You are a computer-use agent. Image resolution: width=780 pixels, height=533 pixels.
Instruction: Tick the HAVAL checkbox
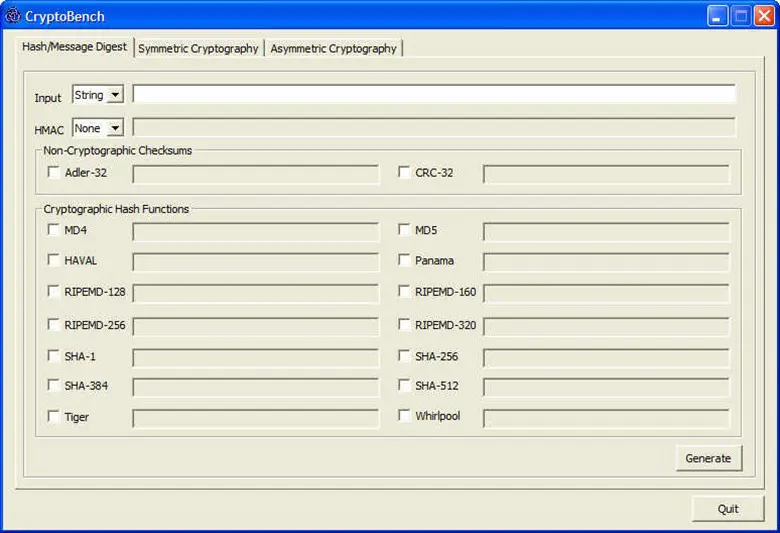pos(54,259)
